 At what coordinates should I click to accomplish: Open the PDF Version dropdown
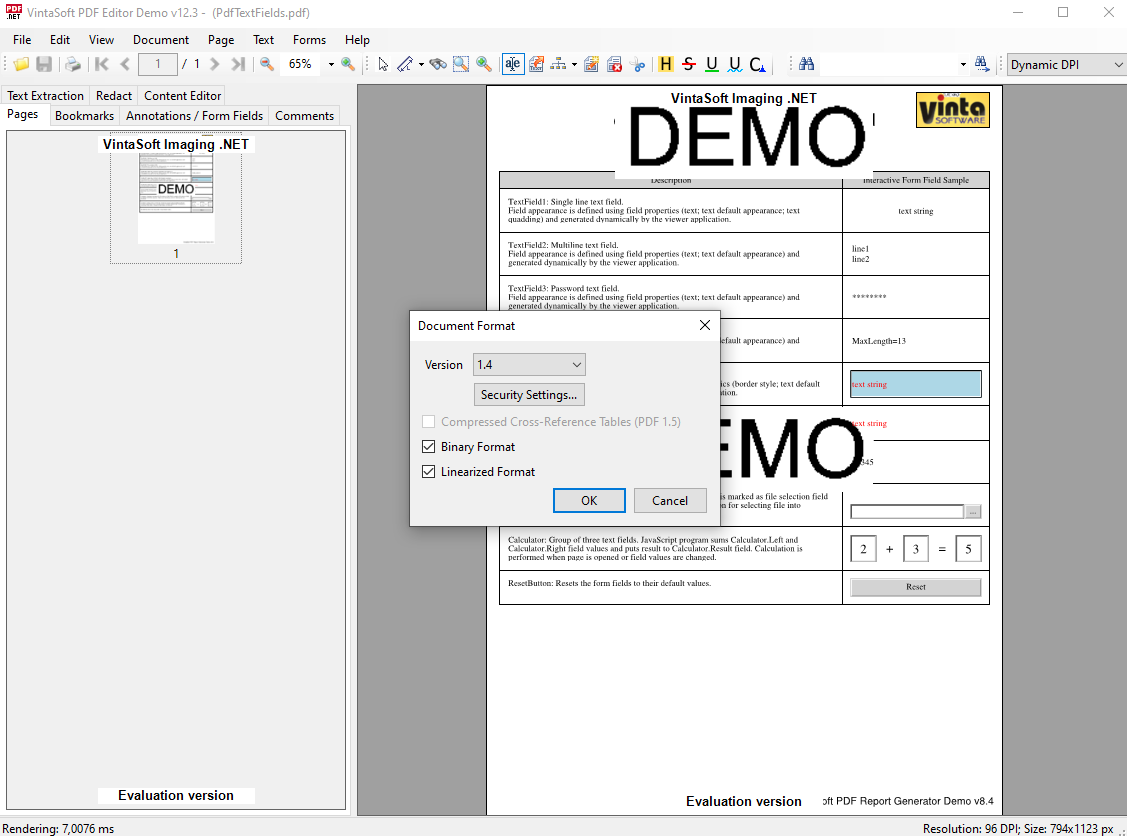pos(529,365)
